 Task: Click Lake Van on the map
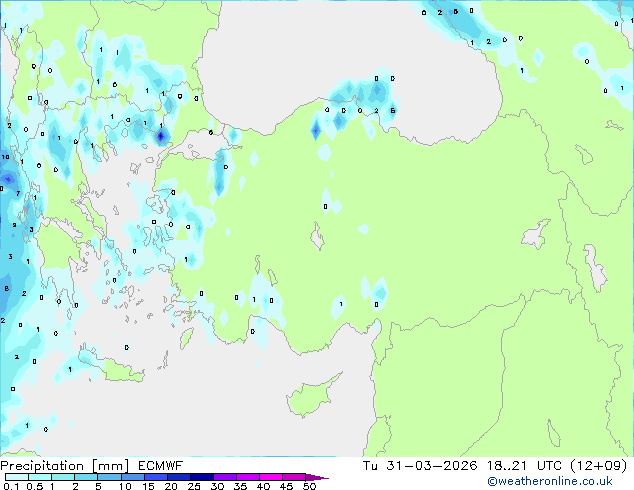click(536, 235)
